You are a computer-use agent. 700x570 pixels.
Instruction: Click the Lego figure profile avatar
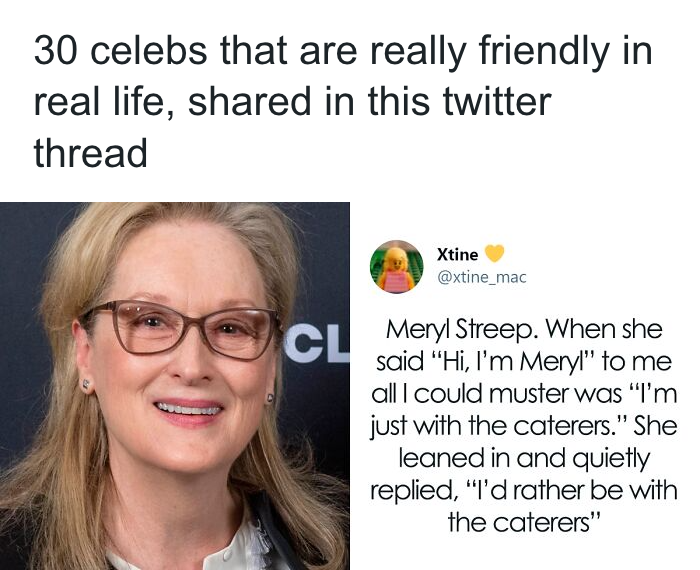pyautogui.click(x=396, y=266)
